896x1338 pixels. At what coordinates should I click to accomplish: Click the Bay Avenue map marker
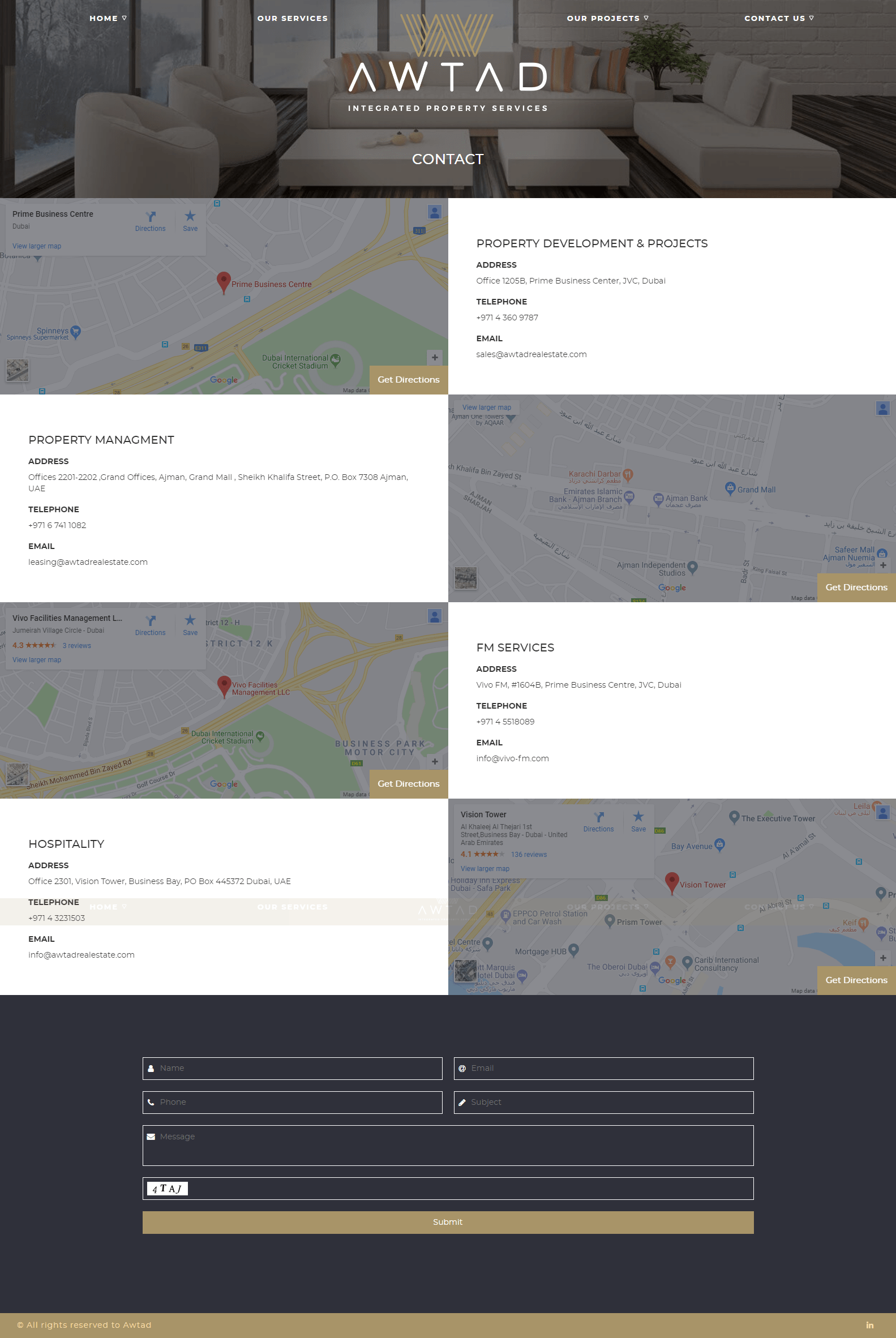(x=719, y=845)
